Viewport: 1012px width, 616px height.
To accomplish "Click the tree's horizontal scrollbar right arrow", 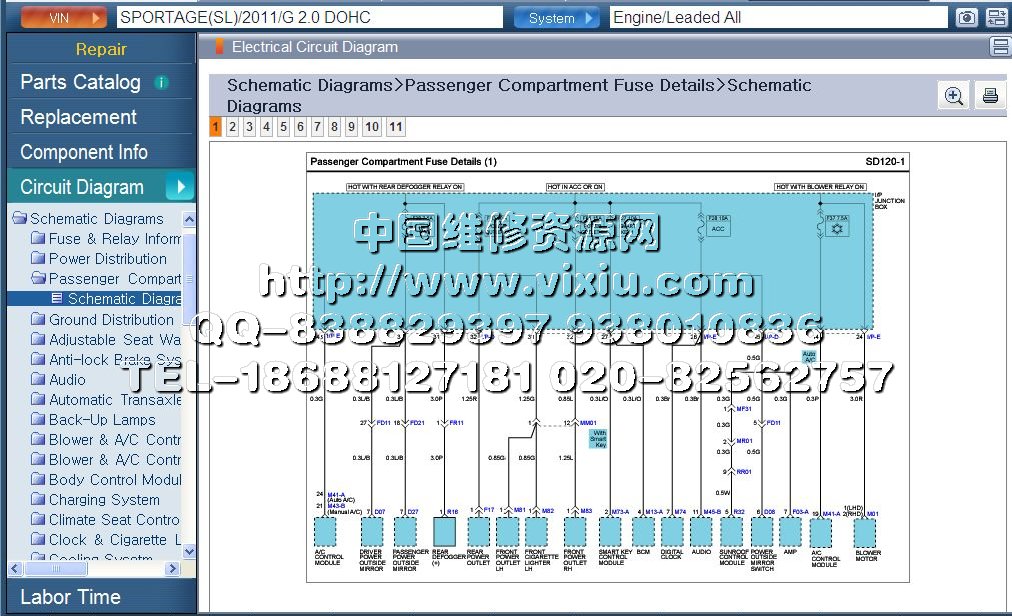I will (173, 568).
